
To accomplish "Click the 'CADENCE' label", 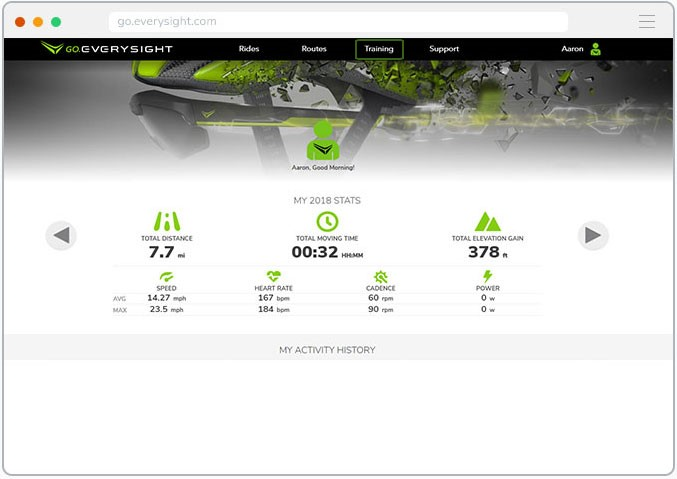I will (380, 288).
